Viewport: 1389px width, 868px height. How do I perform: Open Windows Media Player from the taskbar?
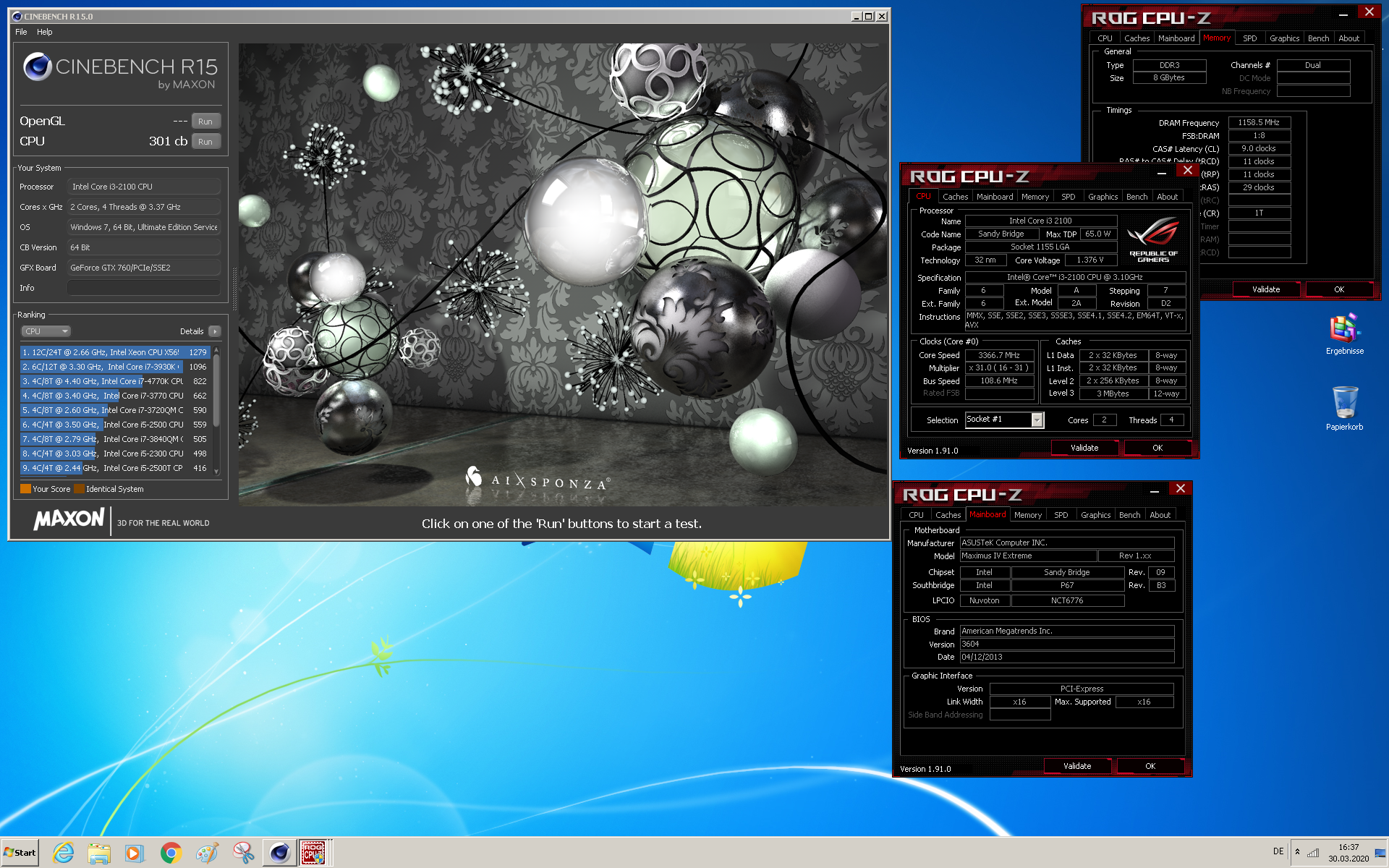pos(135,853)
